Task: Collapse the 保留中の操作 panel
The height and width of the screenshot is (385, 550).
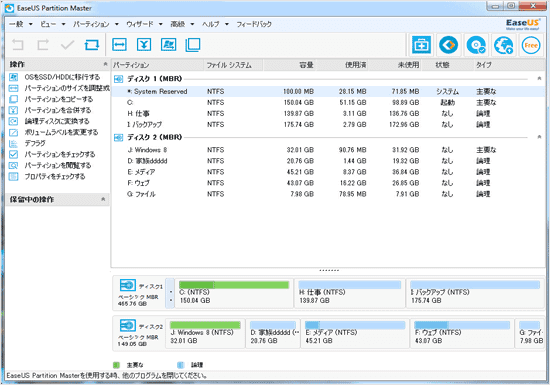Action: click(103, 199)
